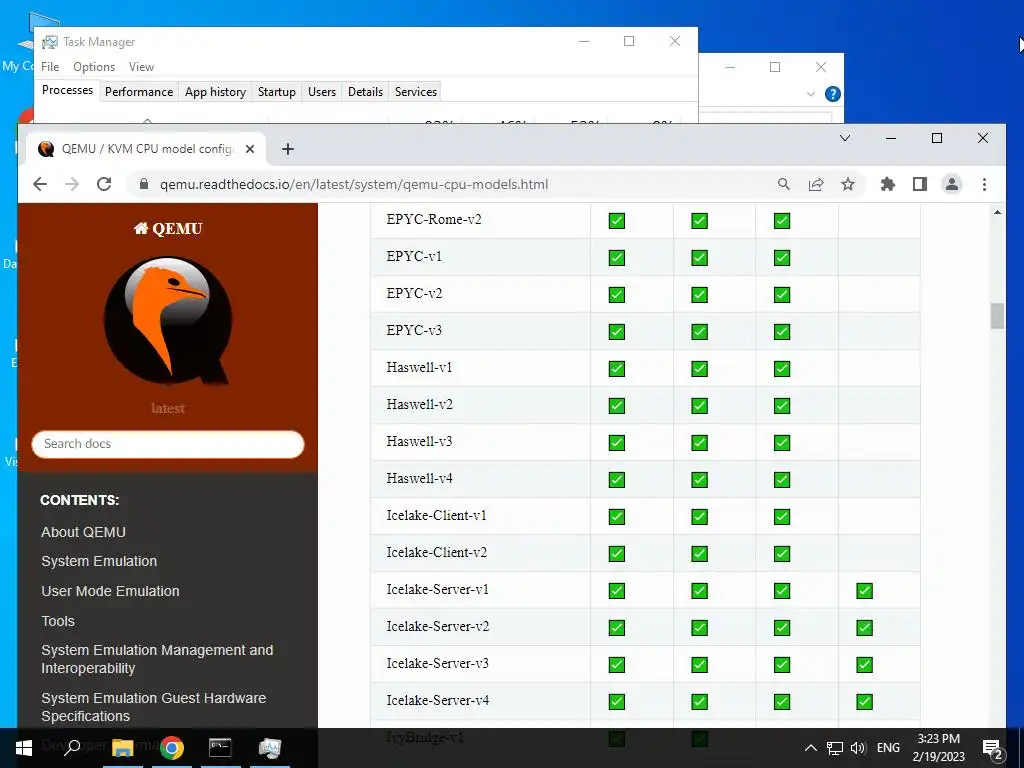The width and height of the screenshot is (1024, 768).
Task: Switch to Task Manager Processes tab
Action: pyautogui.click(x=67, y=90)
